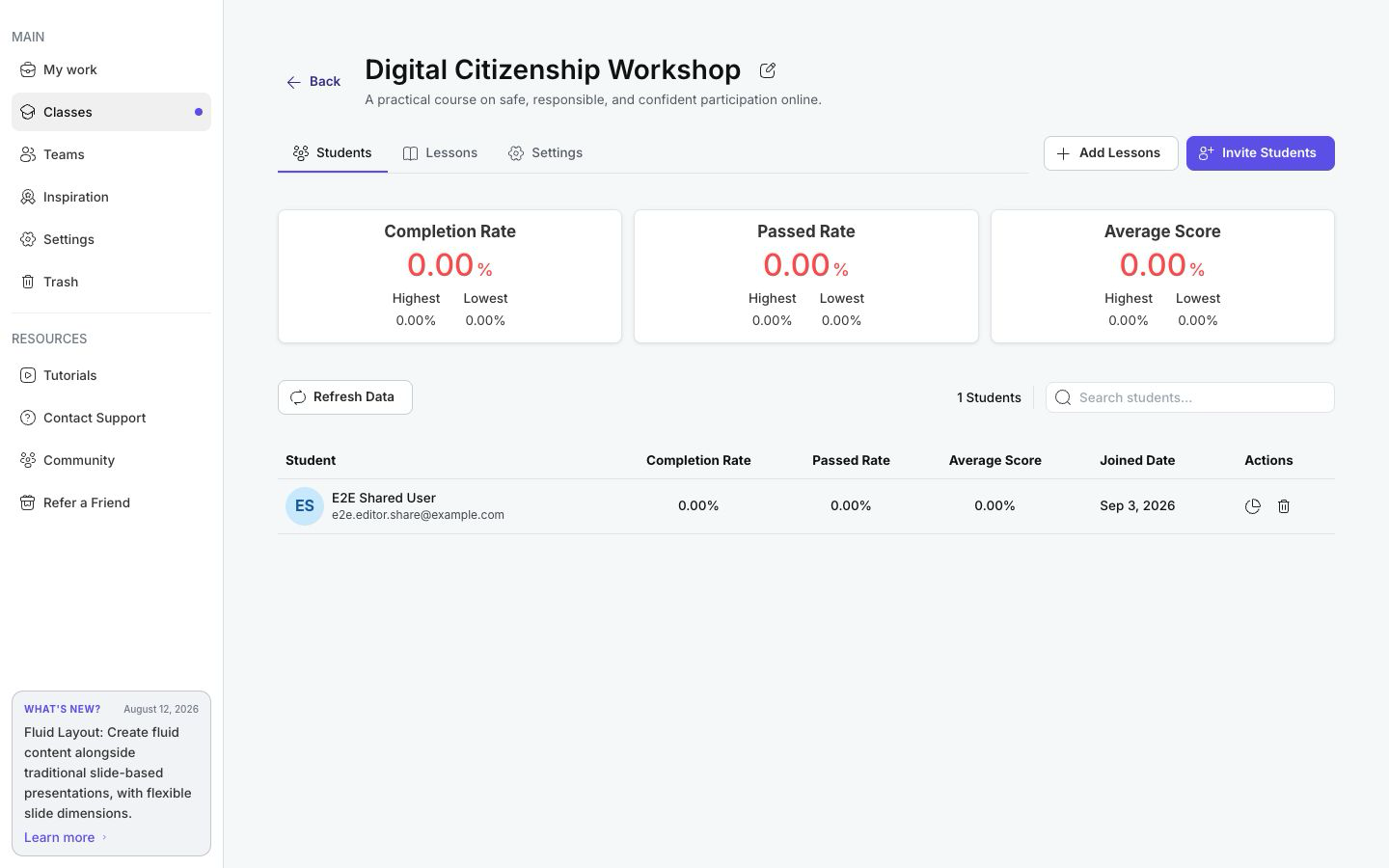Click the Sep 3, 2026 joined date
The width and height of the screenshot is (1389, 868).
(1137, 506)
